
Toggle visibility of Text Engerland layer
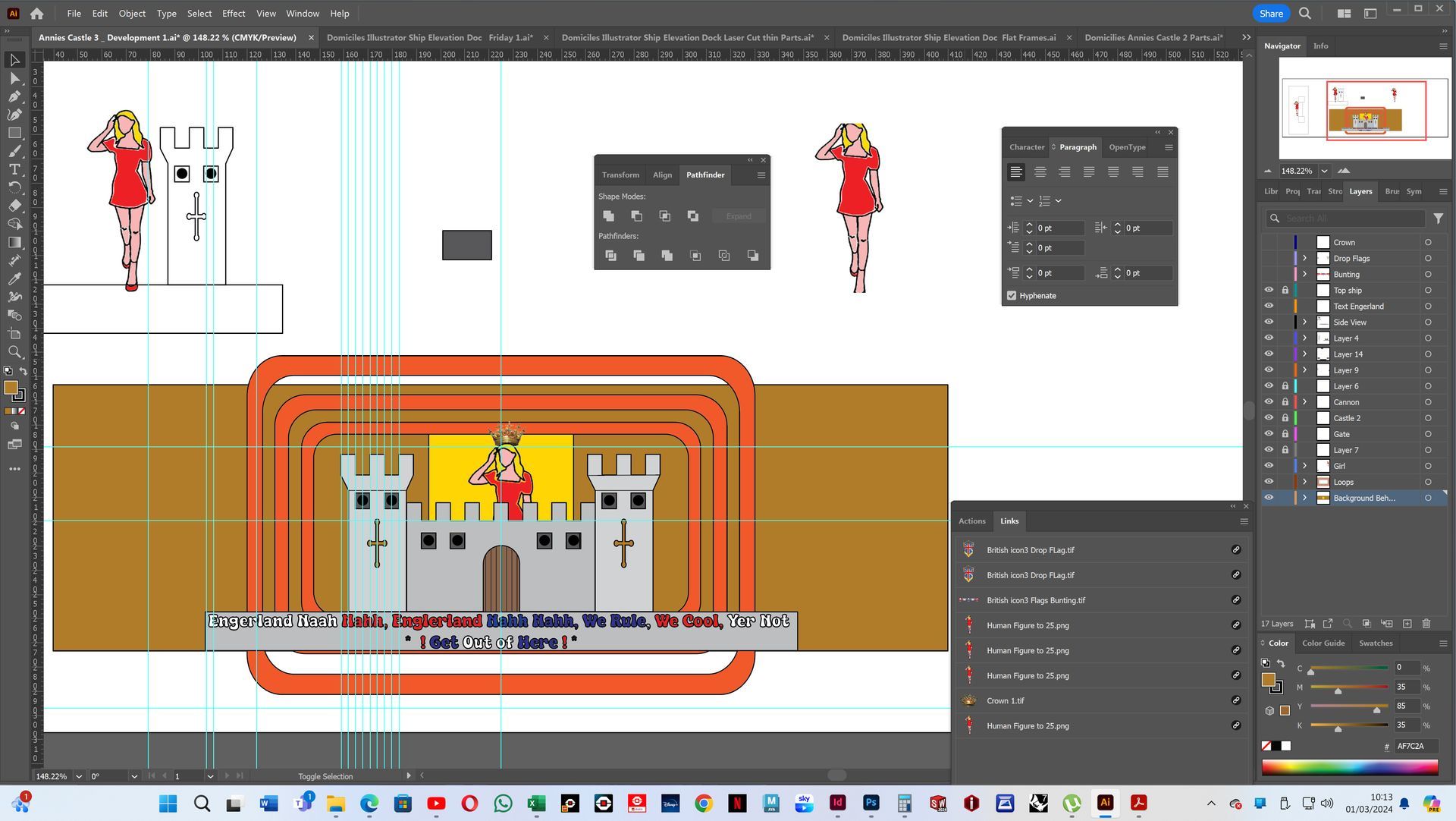pos(1269,307)
